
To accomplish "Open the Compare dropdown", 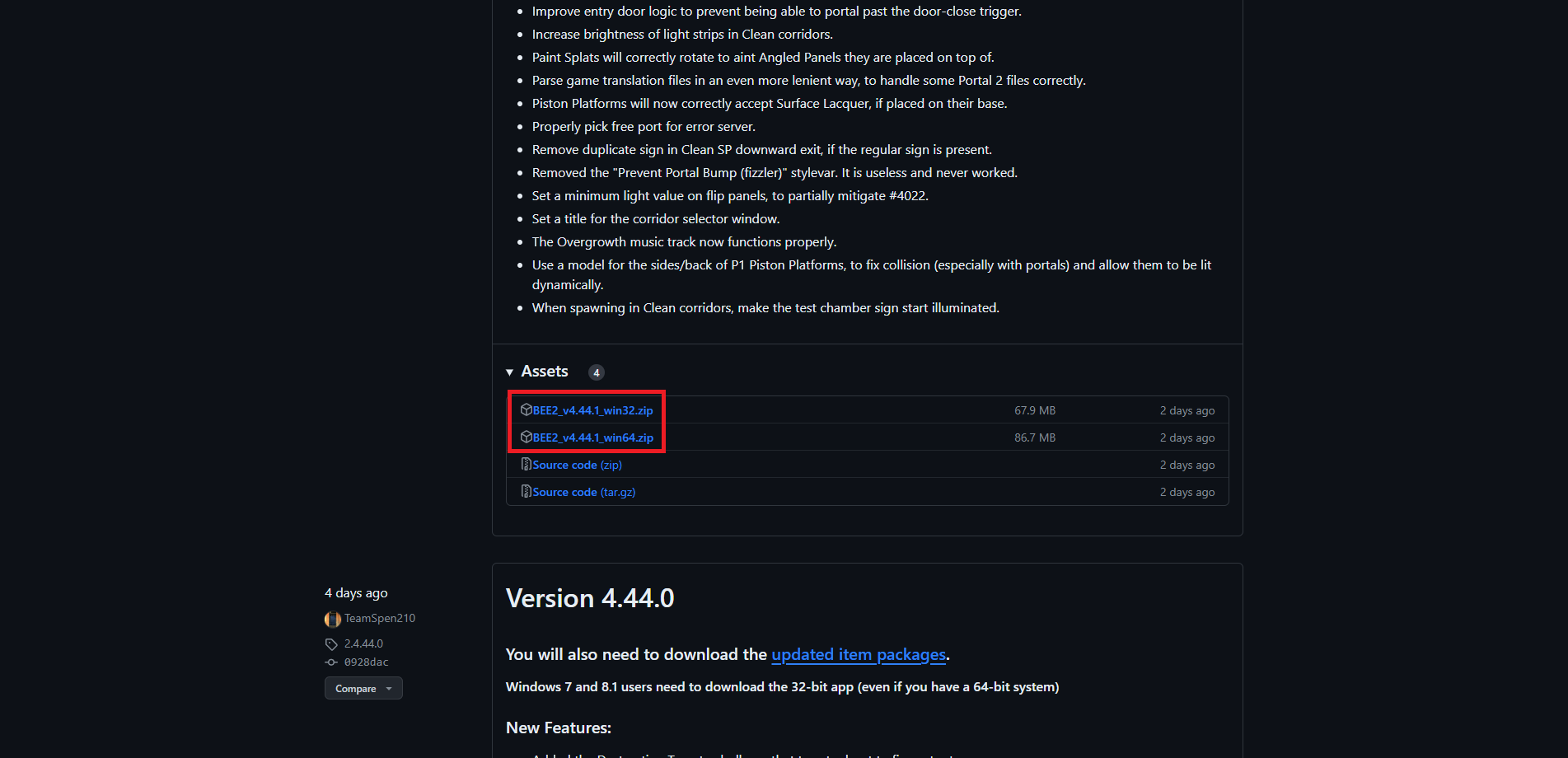I will [x=363, y=688].
